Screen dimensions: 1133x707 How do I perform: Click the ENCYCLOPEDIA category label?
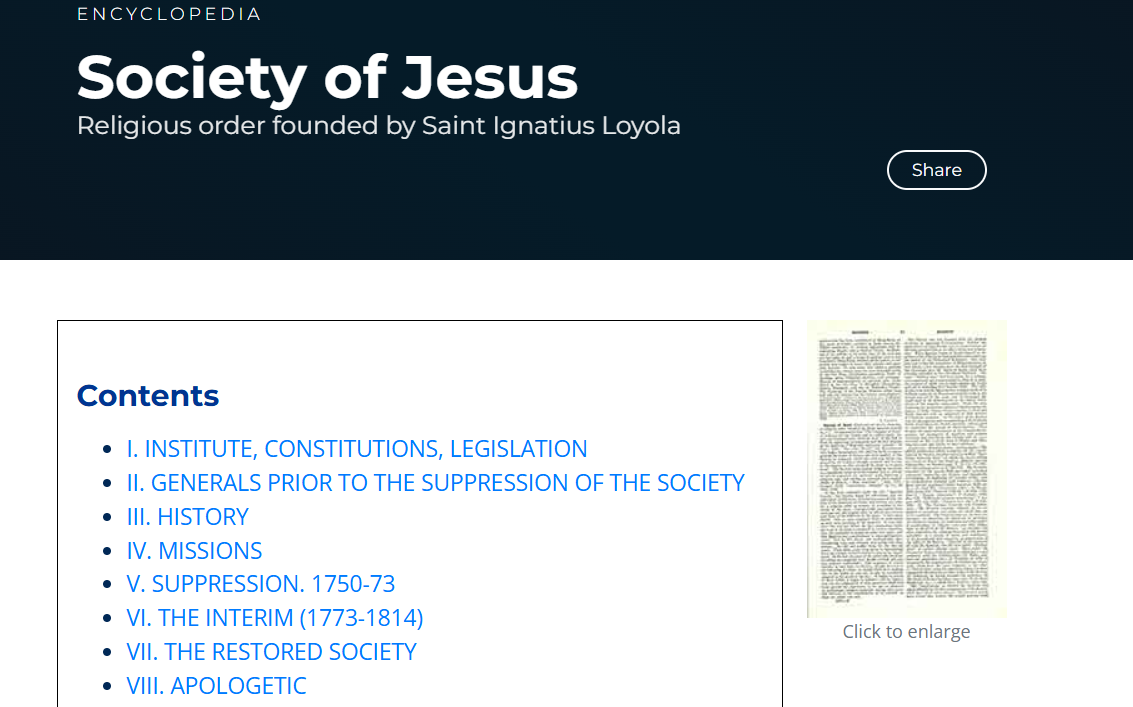[169, 14]
